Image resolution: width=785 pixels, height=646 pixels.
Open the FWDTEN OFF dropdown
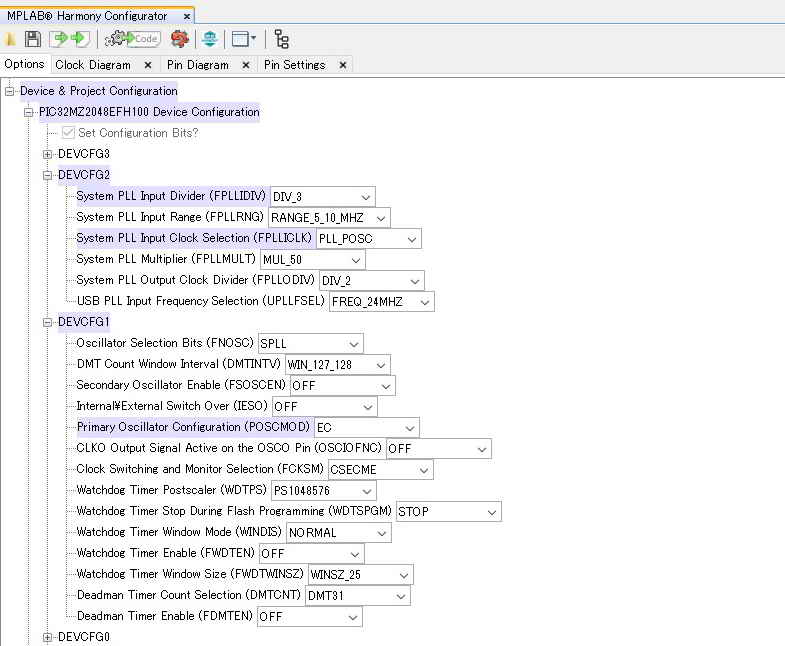pyautogui.click(x=311, y=554)
